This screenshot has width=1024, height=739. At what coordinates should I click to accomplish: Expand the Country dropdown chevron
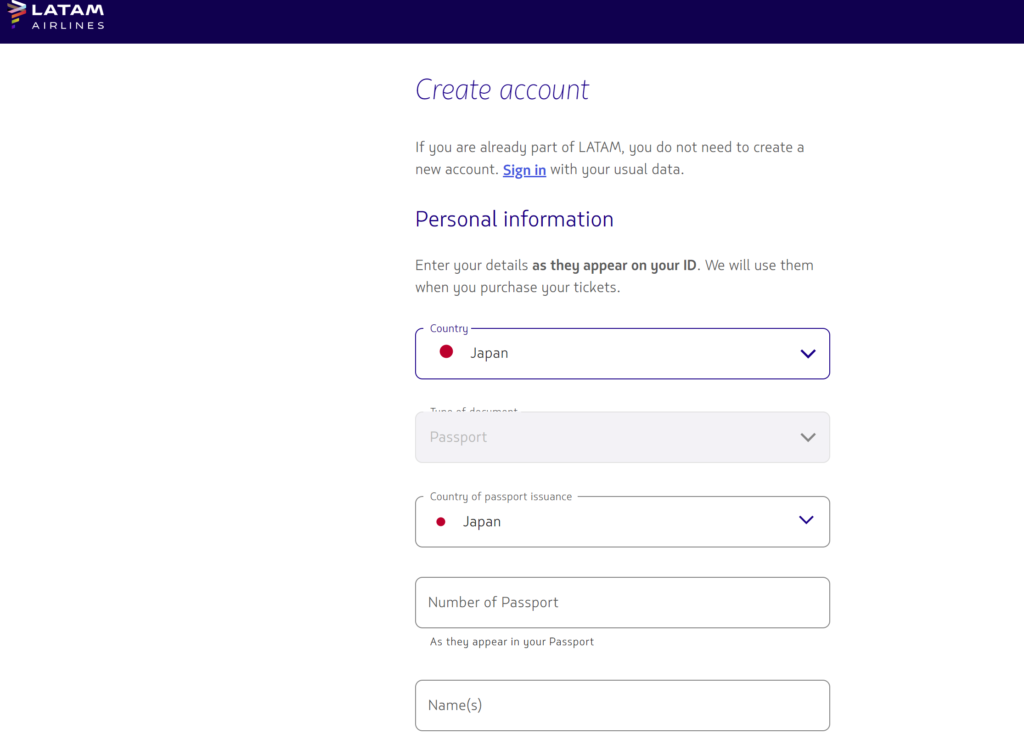pos(808,354)
